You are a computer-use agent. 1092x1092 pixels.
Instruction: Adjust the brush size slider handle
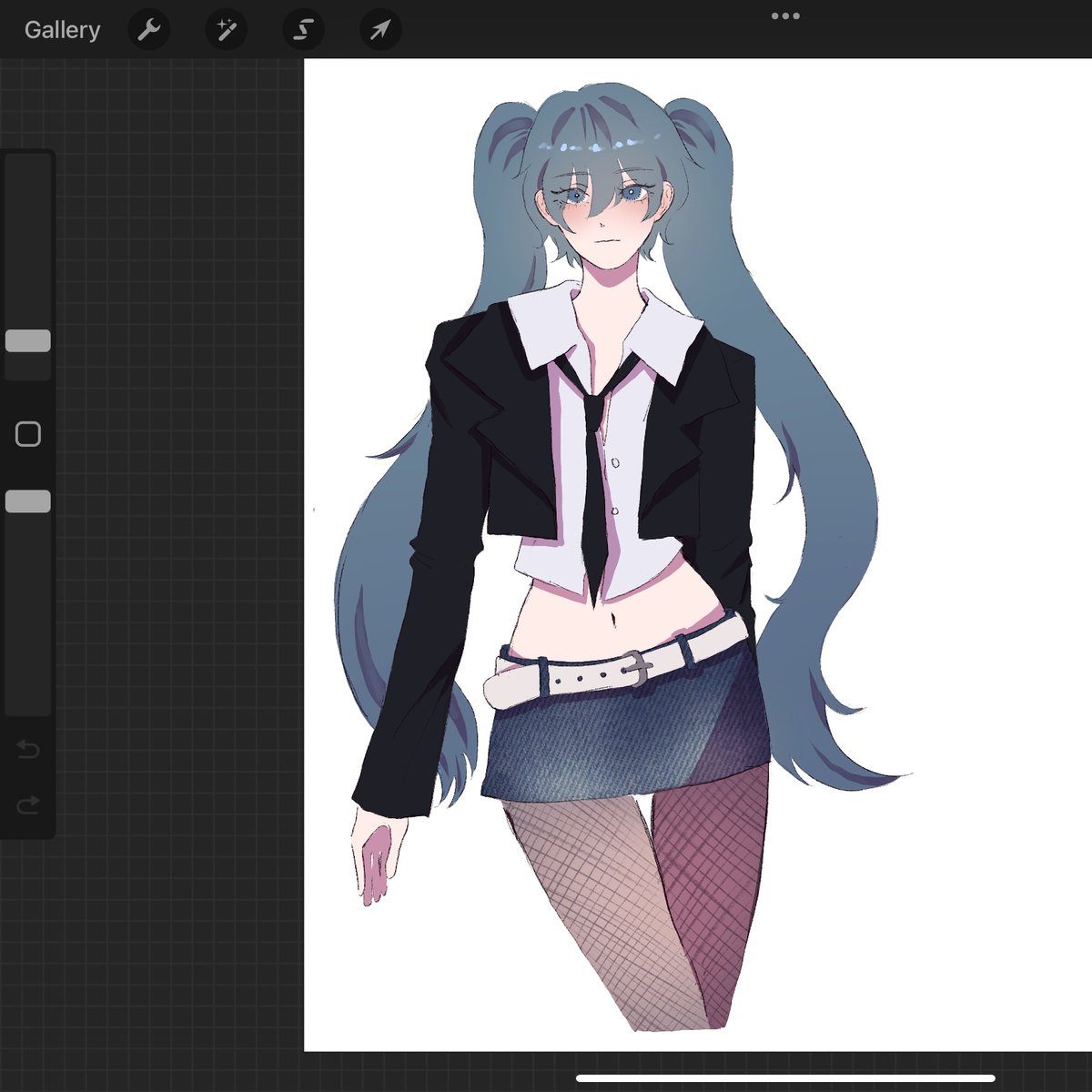(x=28, y=341)
